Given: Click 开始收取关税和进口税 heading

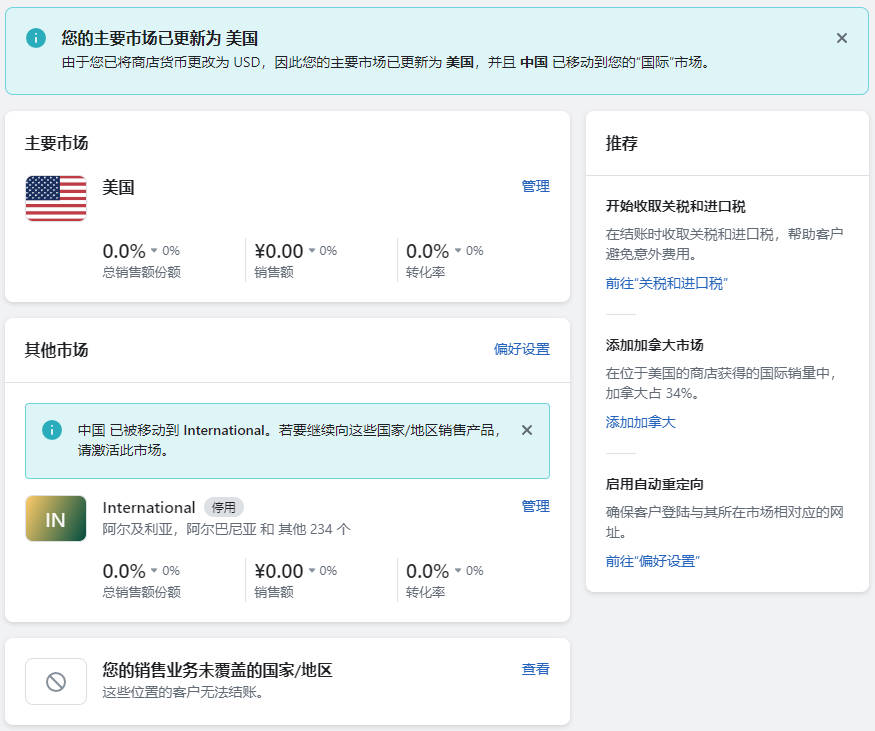Looking at the screenshot, I should [675, 206].
